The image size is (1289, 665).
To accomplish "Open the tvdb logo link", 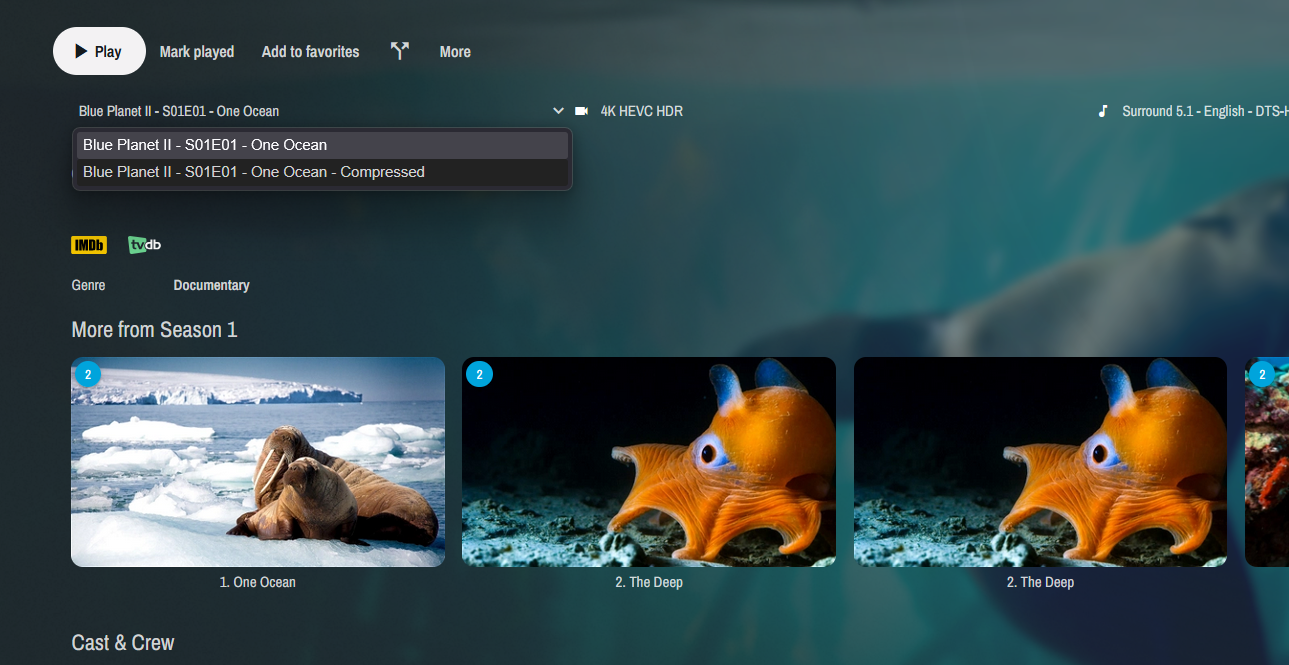I will [x=145, y=245].
